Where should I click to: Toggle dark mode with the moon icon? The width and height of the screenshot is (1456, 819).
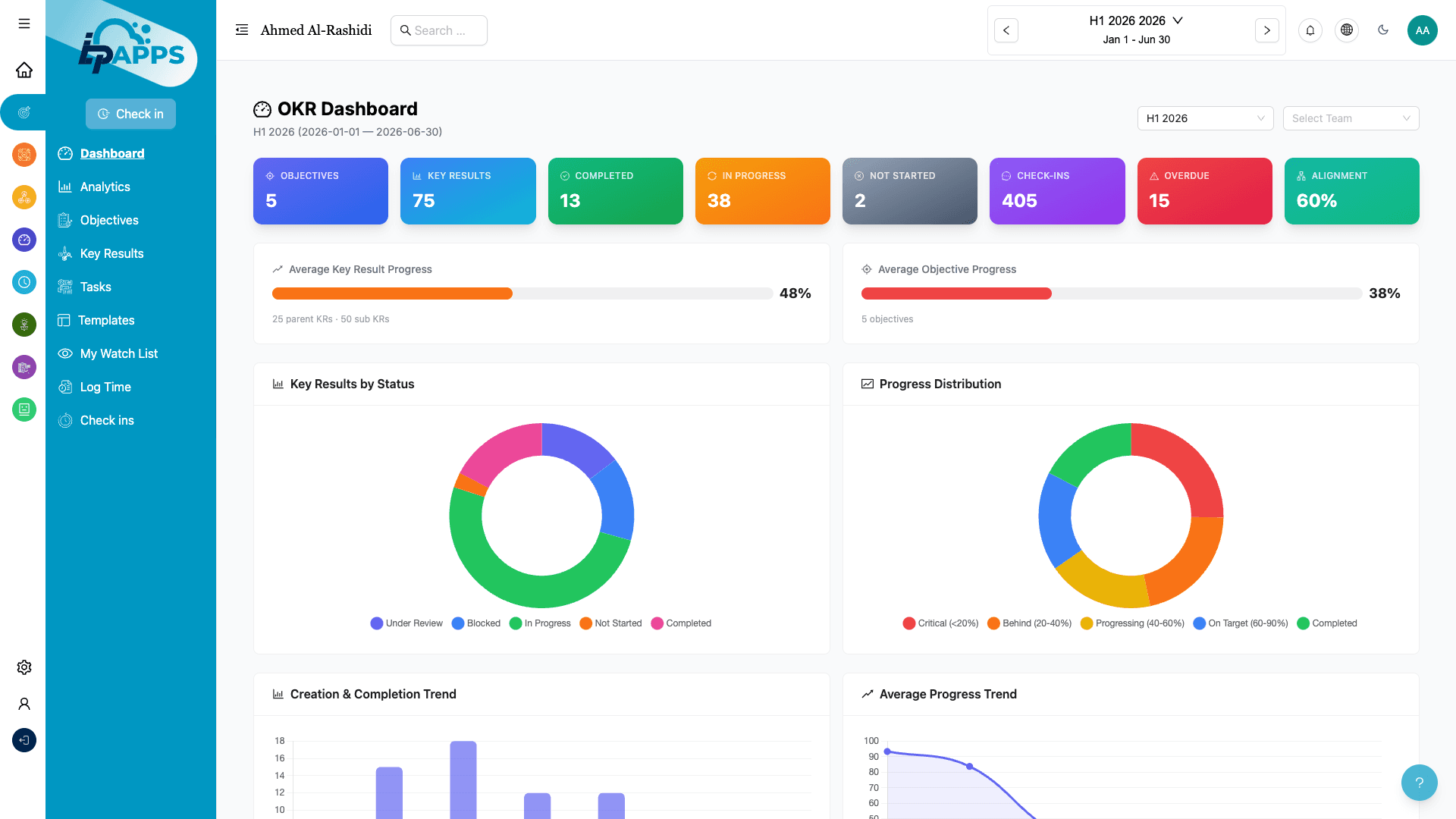coord(1383,30)
